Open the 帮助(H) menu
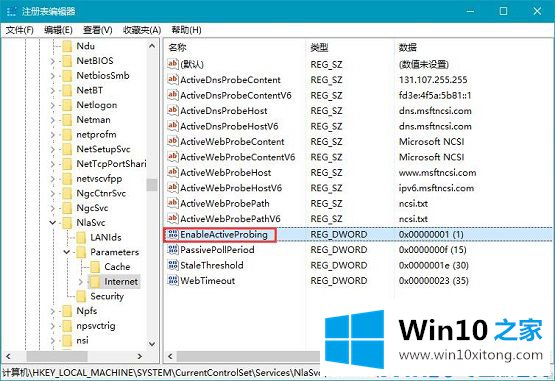Viewport: 555px width, 381px height. (x=186, y=30)
